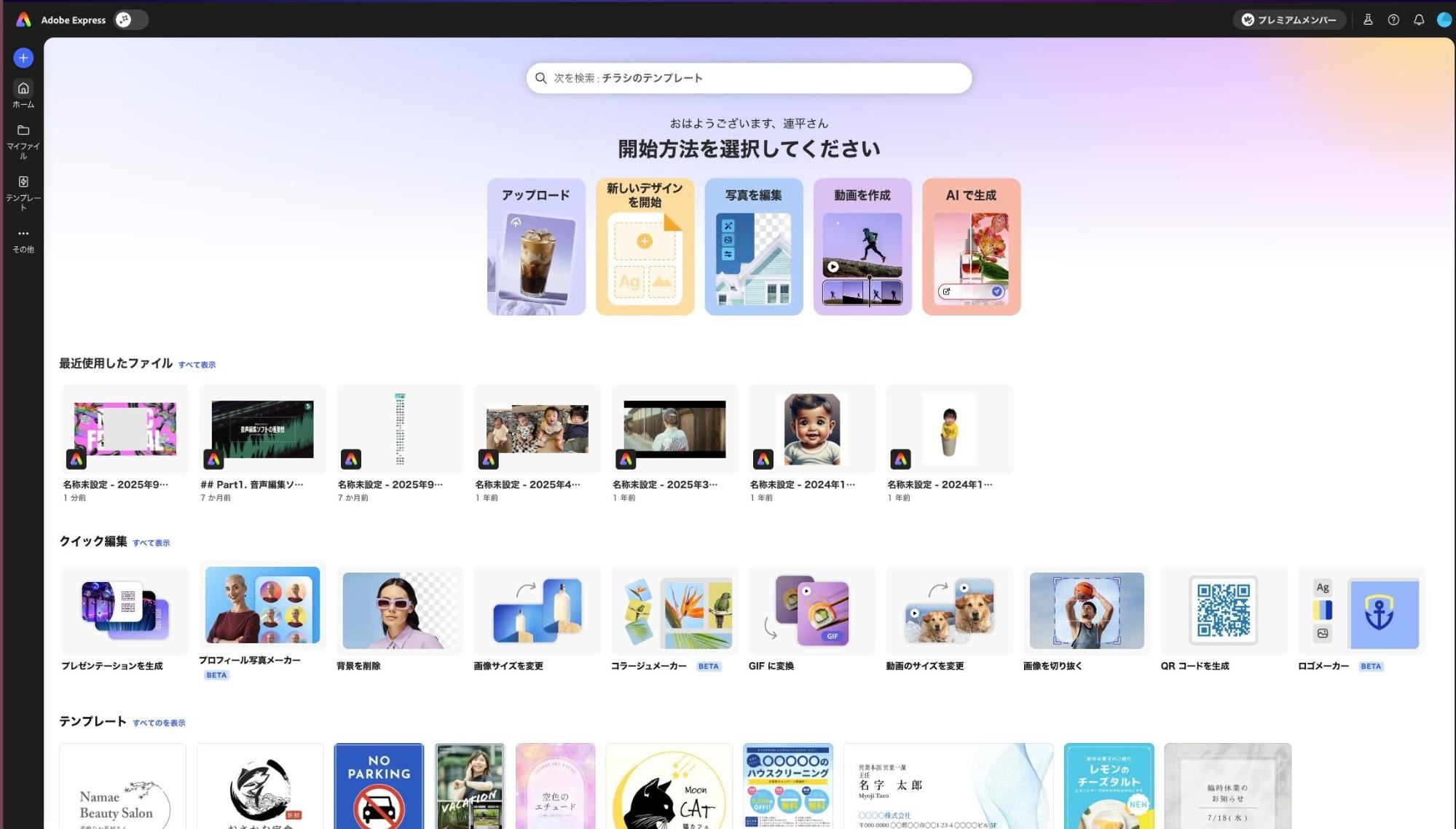Open the baby portrait file 名称未設定 - 2024年1

click(x=812, y=444)
